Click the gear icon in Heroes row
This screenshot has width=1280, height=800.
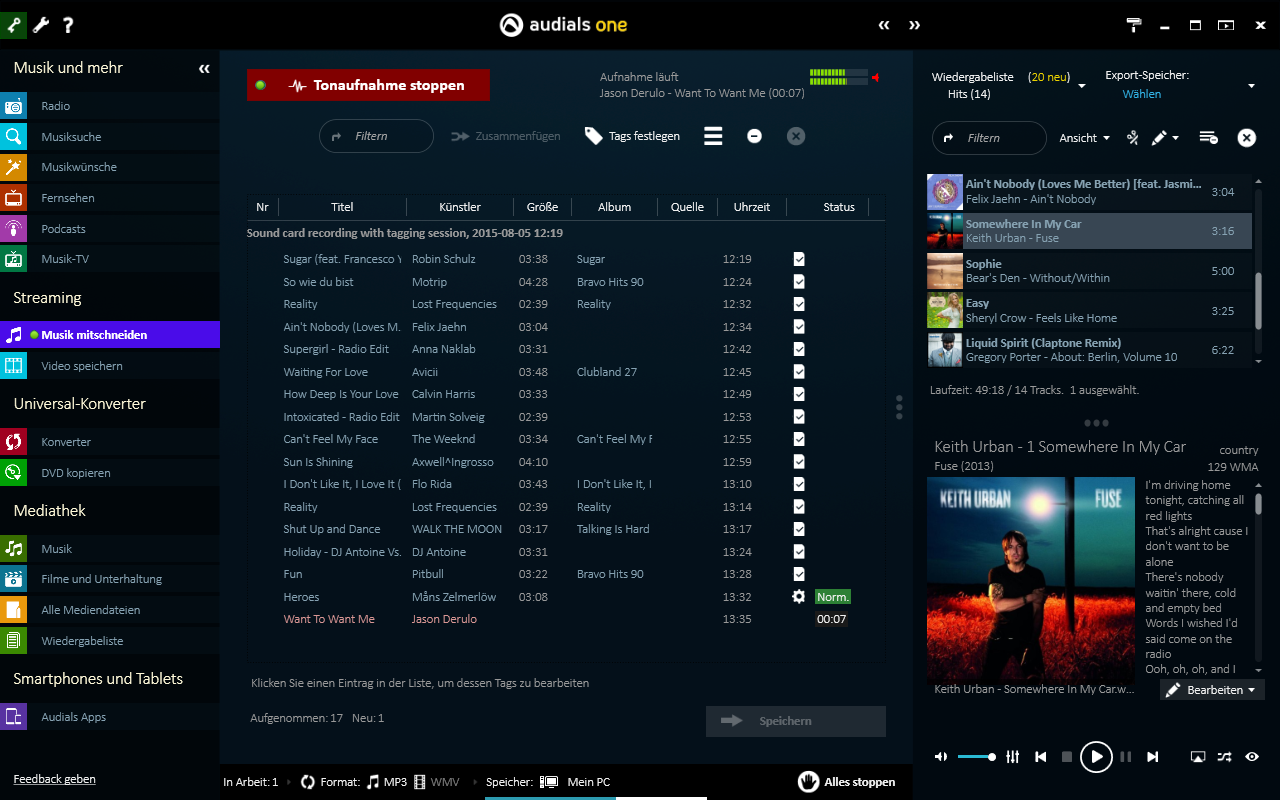pos(798,597)
